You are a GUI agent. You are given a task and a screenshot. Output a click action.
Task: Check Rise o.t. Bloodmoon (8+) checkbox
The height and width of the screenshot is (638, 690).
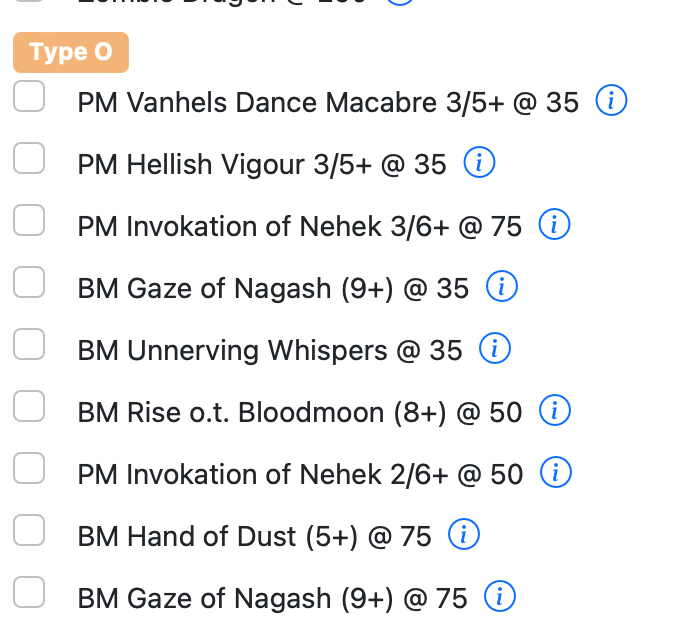tap(29, 407)
